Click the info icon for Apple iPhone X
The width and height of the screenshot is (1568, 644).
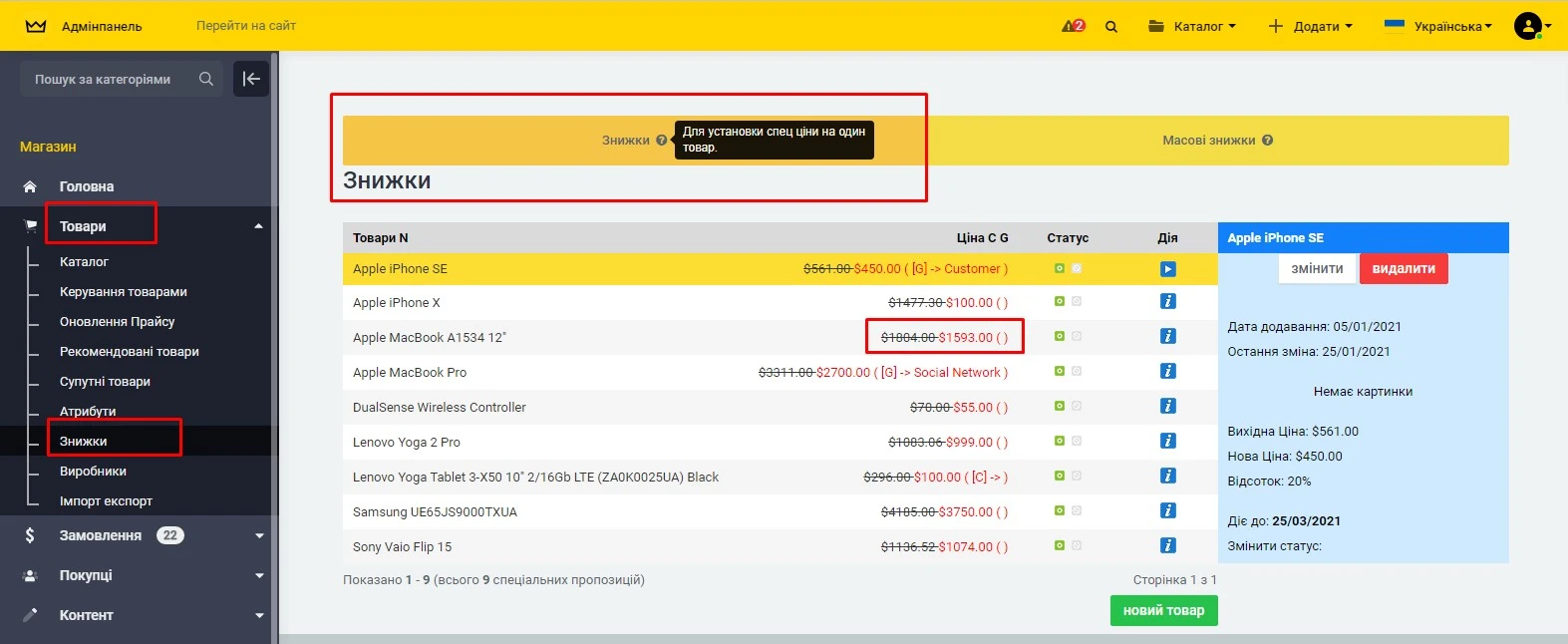coord(1167,301)
